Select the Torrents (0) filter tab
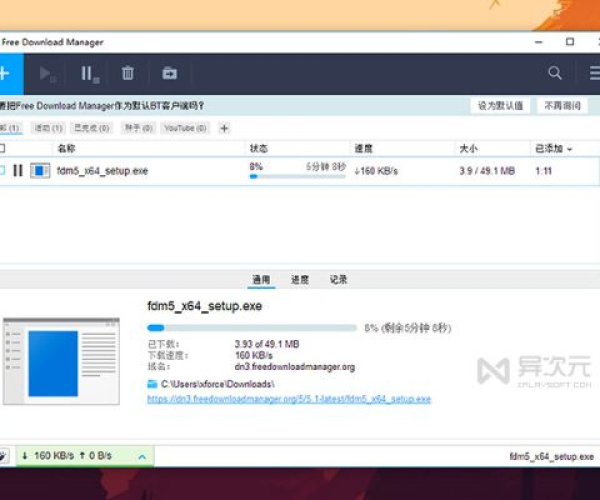600x500 pixels. point(139,128)
